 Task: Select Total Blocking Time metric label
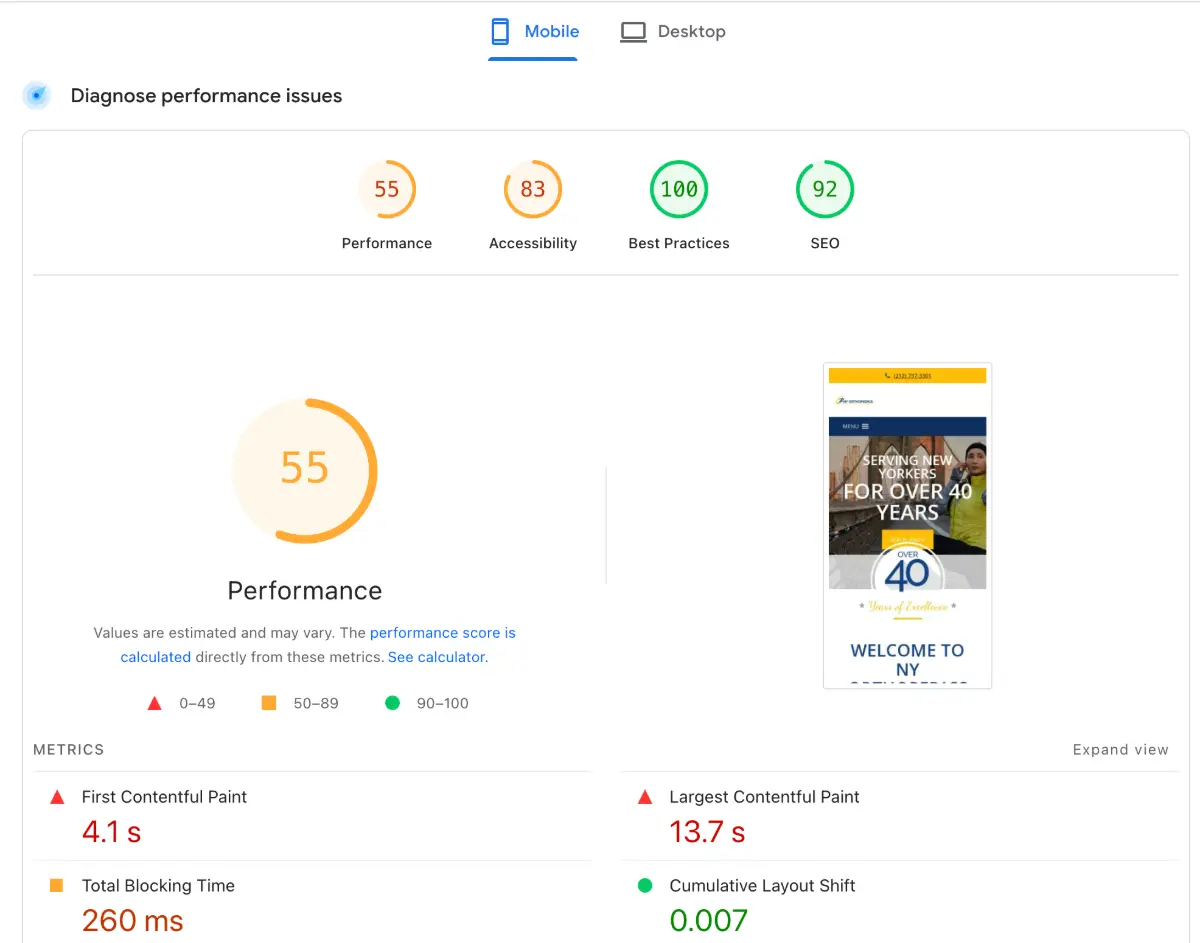click(158, 886)
